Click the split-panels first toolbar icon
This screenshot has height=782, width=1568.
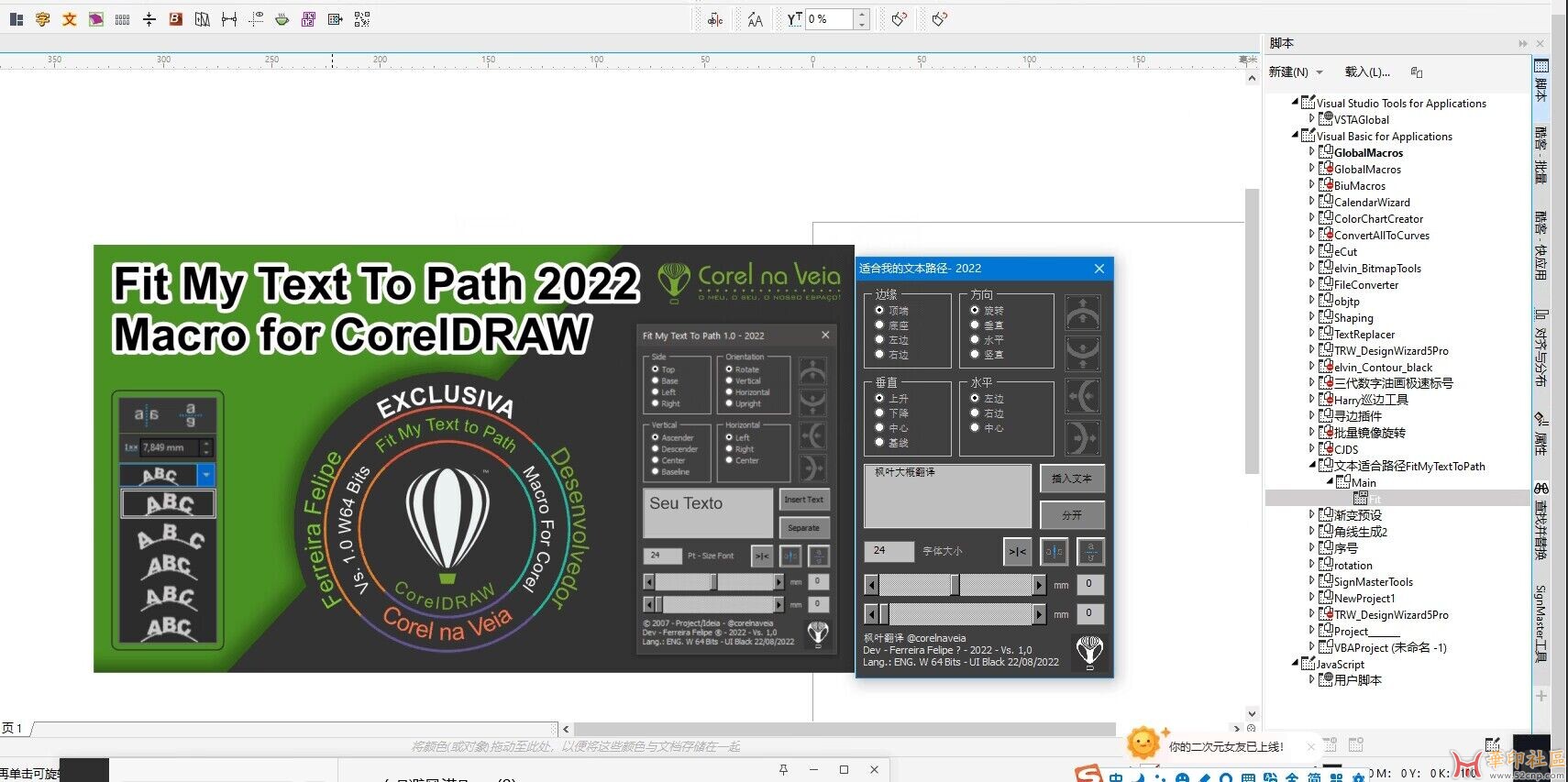[17, 19]
